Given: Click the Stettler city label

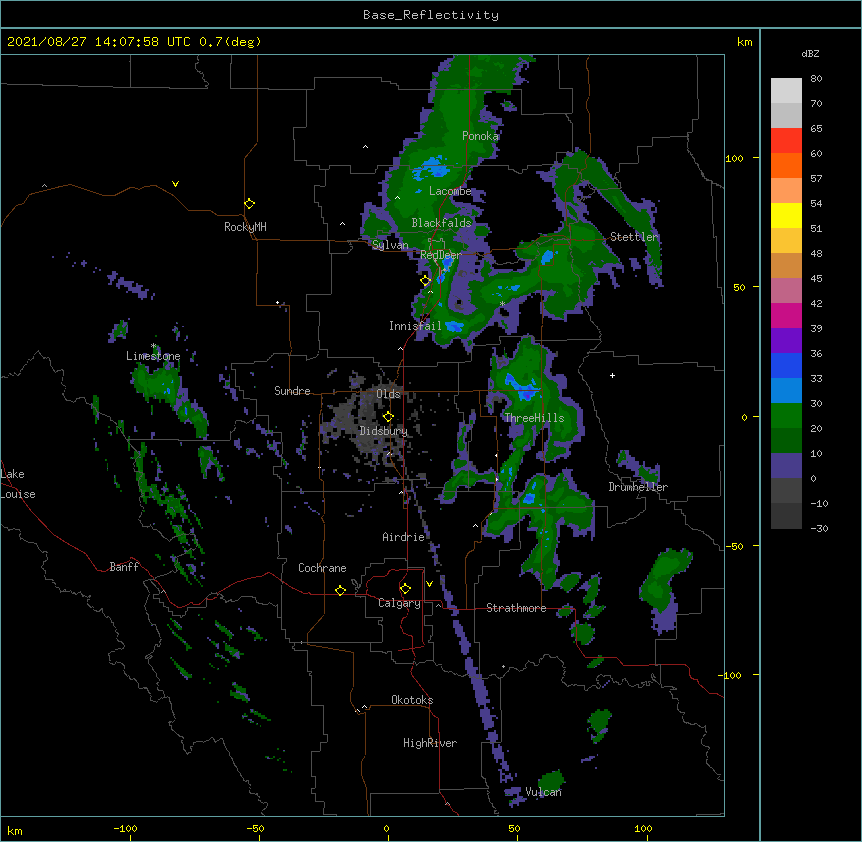Looking at the screenshot, I should pos(634,237).
